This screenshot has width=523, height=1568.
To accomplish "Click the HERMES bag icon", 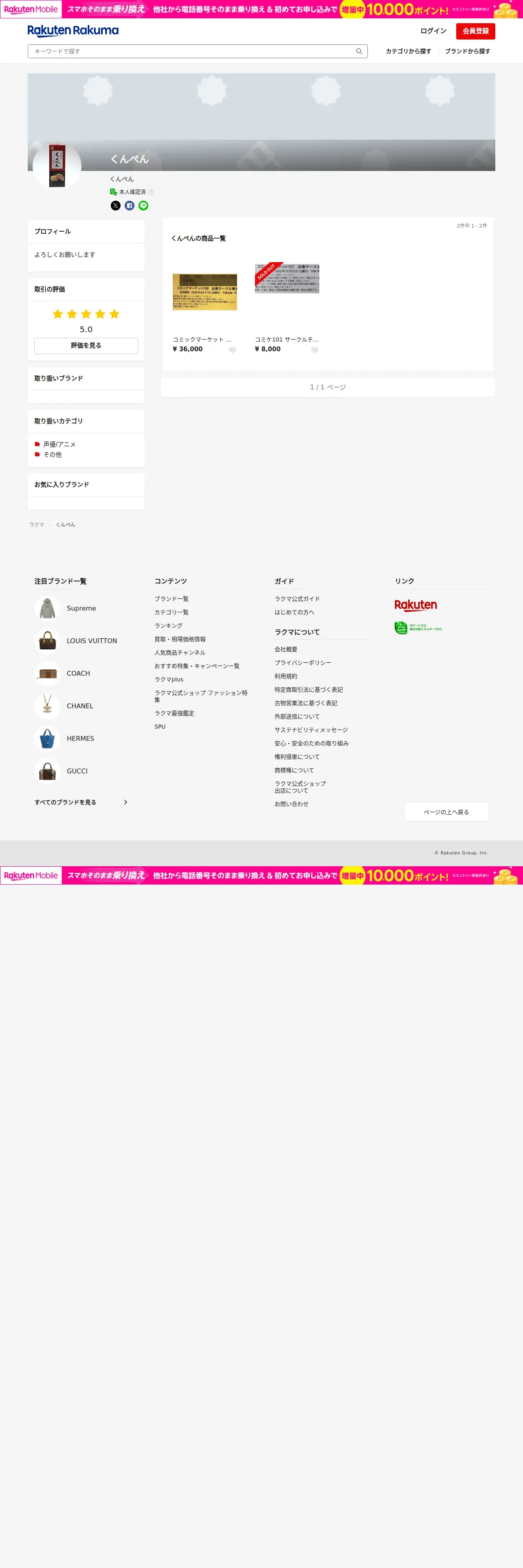I will pyautogui.click(x=47, y=738).
